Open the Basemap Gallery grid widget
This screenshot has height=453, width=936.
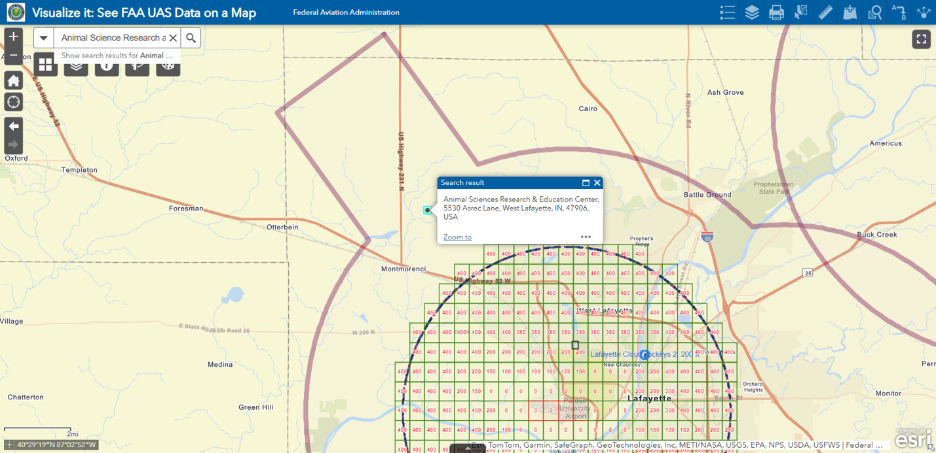(45, 64)
